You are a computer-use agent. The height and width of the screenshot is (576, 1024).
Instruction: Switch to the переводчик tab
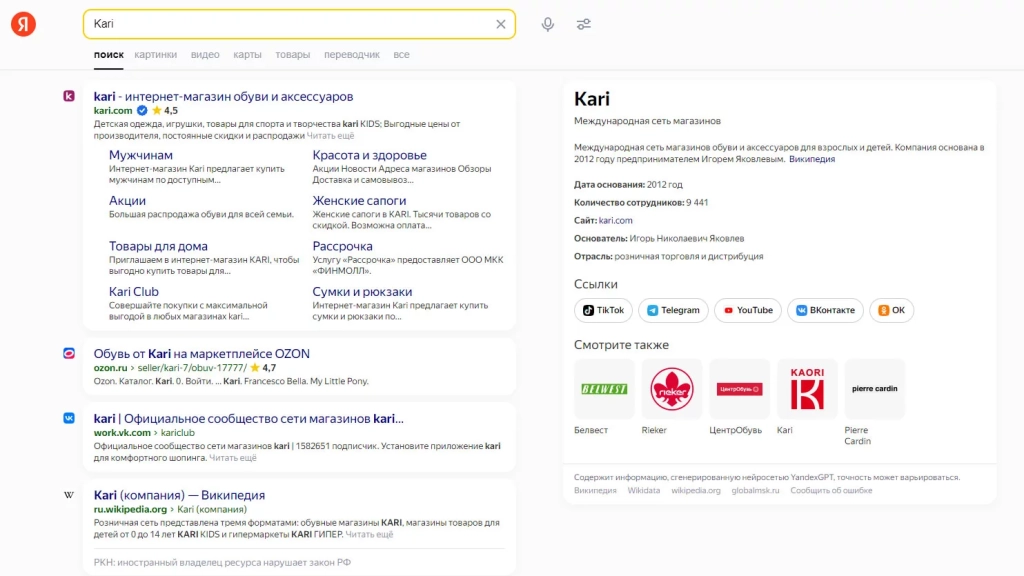point(352,55)
